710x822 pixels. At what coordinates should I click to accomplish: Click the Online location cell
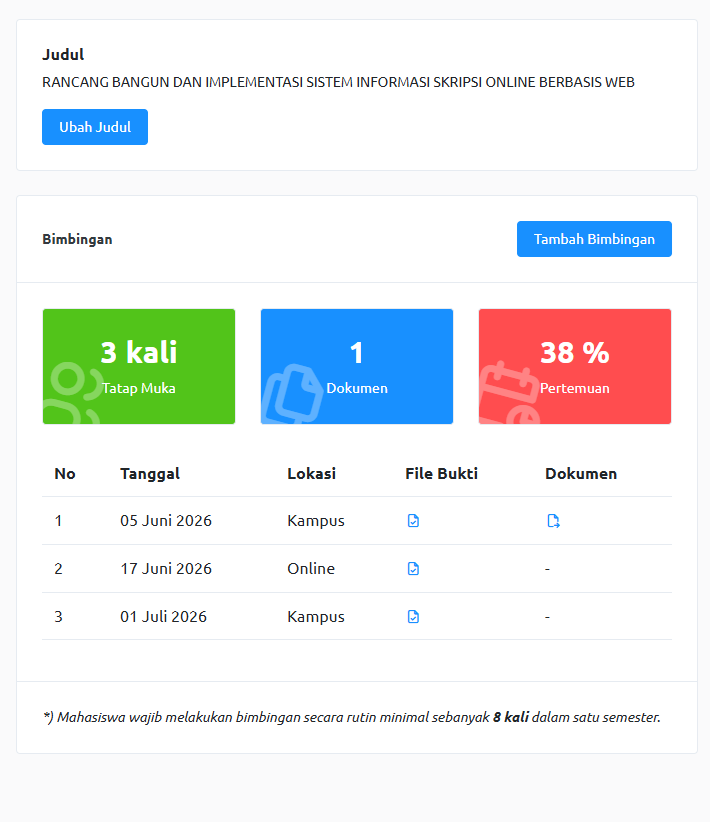311,569
